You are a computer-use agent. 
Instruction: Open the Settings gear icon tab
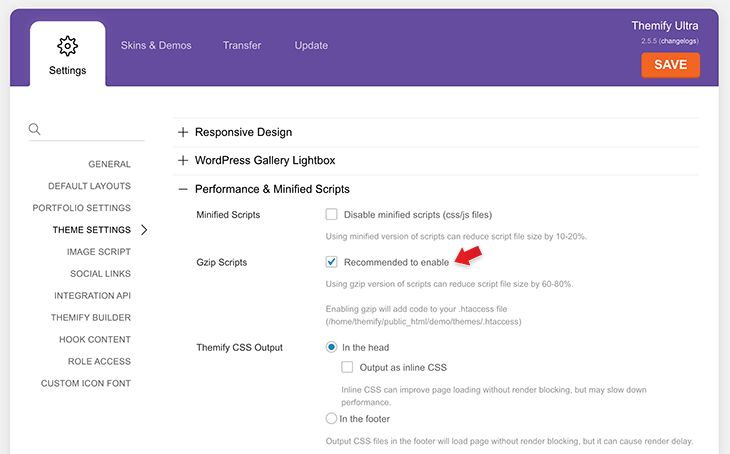click(68, 54)
